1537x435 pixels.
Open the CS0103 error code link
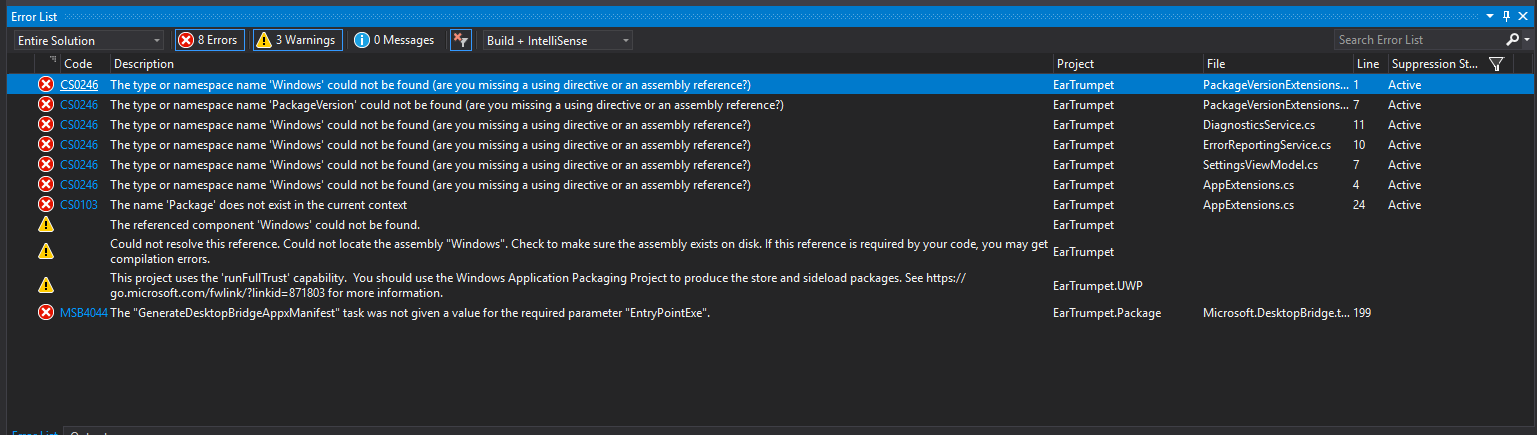(79, 205)
